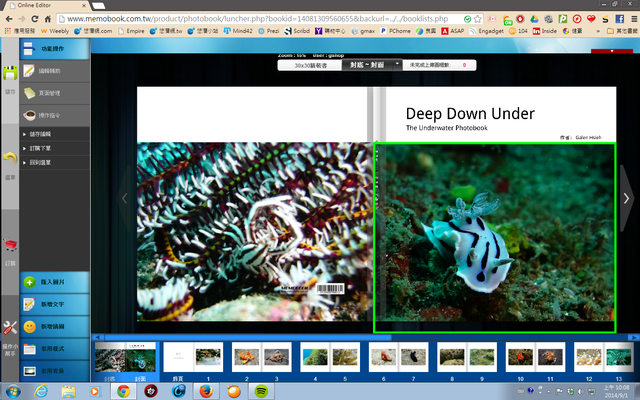The image size is (640, 400).
Task: Click the browser home icon
Action: 48,19
